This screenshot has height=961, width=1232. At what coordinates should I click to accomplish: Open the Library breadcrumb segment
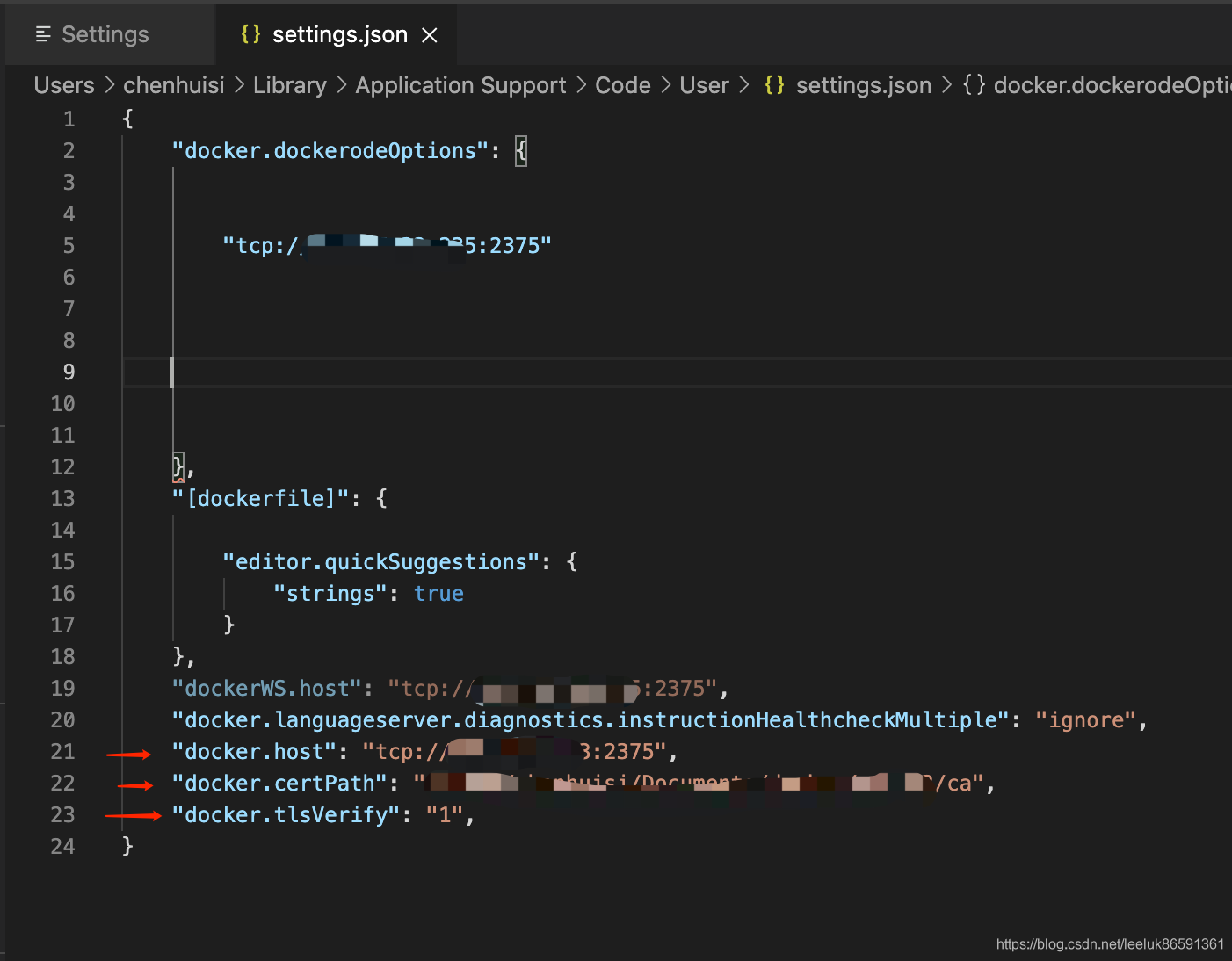(x=290, y=85)
